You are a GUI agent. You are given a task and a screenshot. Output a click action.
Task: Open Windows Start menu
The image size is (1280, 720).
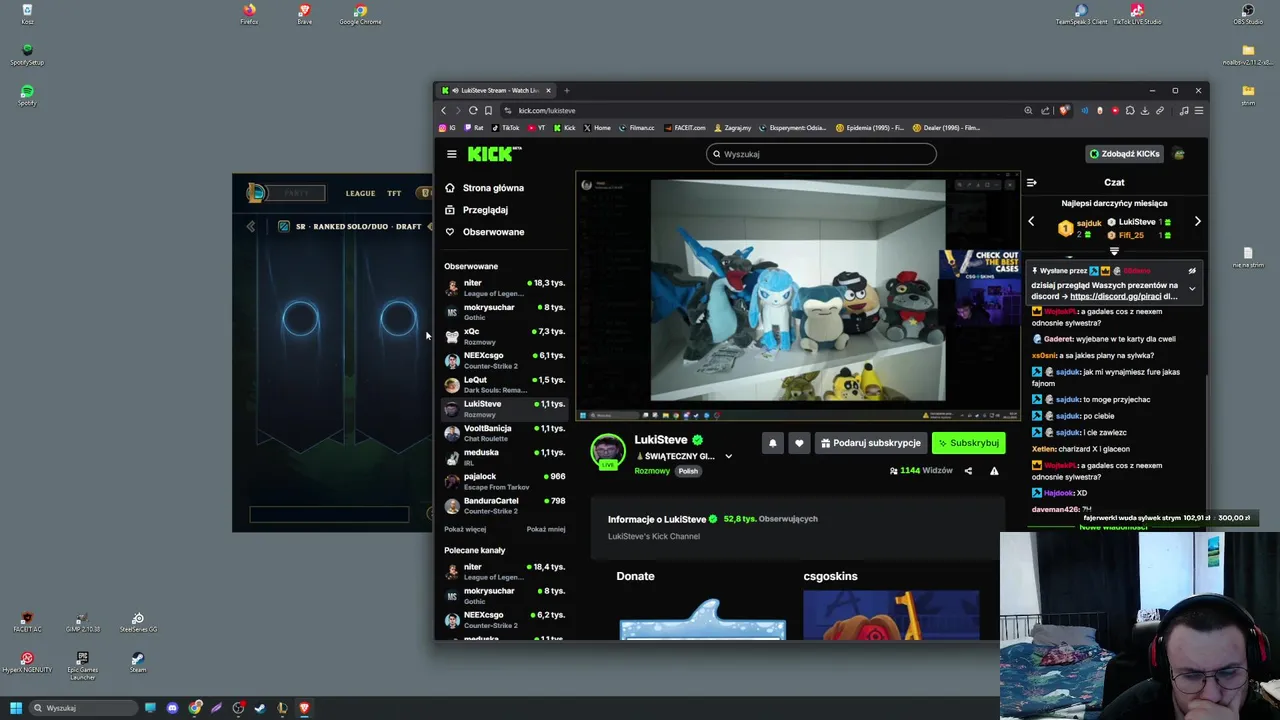pos(15,708)
